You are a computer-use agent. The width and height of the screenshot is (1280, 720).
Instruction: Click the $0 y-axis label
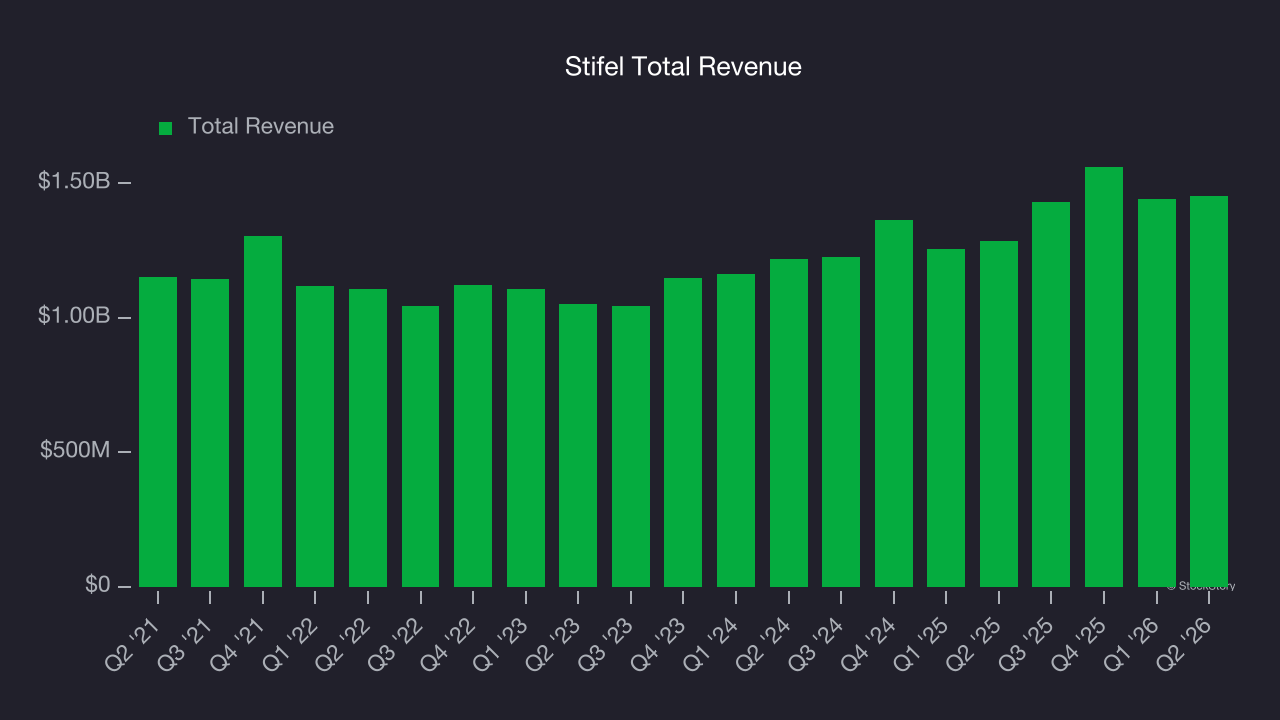click(x=97, y=584)
